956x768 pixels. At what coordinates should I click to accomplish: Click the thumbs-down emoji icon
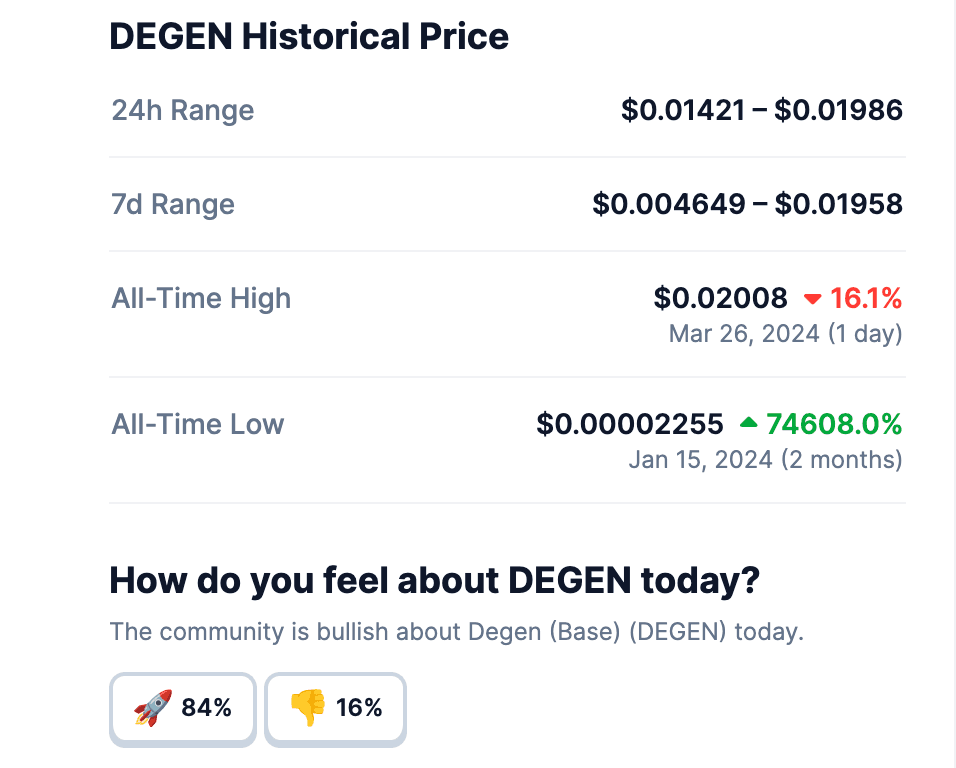(308, 708)
